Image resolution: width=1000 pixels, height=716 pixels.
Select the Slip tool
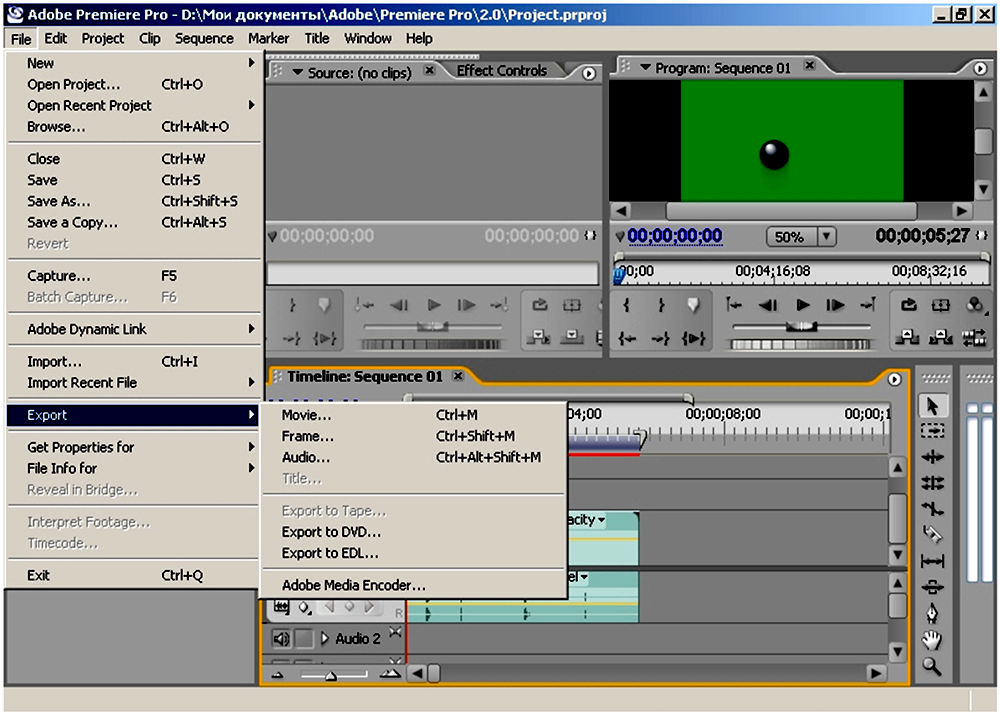click(x=932, y=561)
